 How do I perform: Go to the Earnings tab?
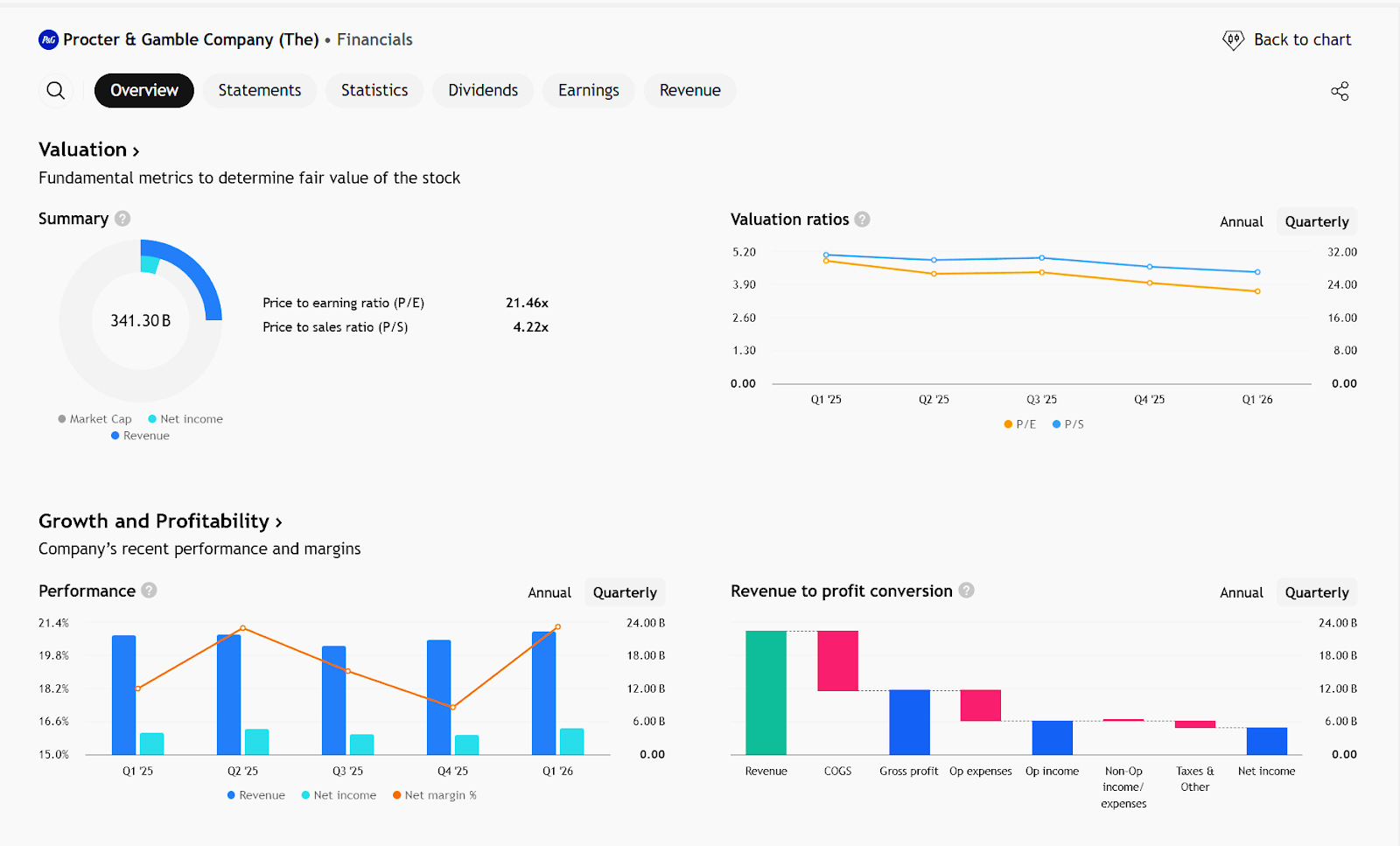588,91
